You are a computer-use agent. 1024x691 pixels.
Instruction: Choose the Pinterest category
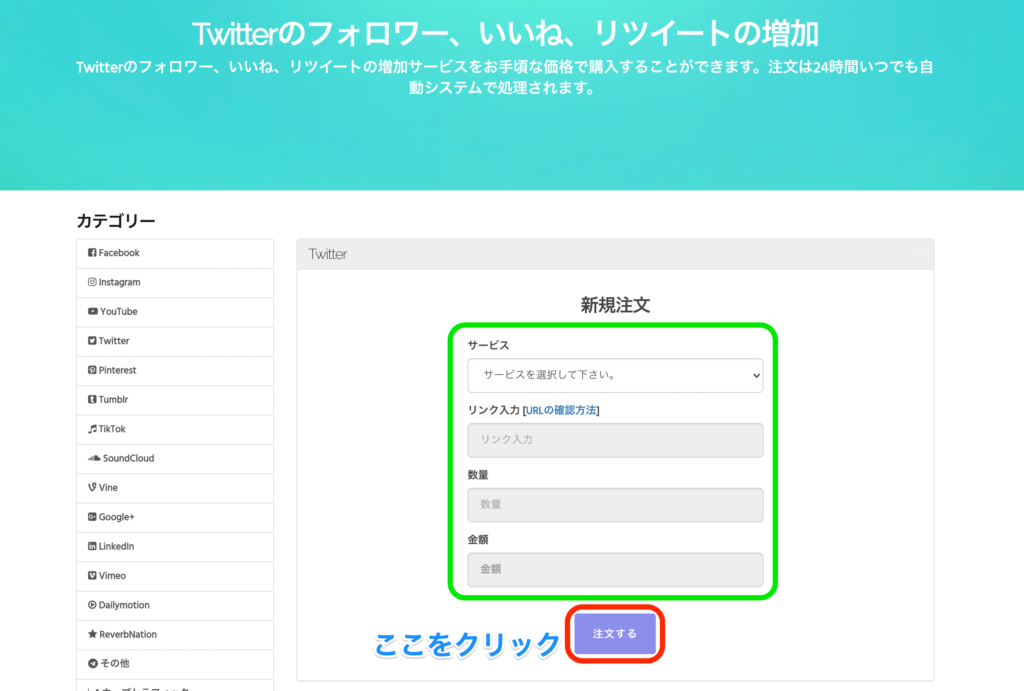[175, 371]
